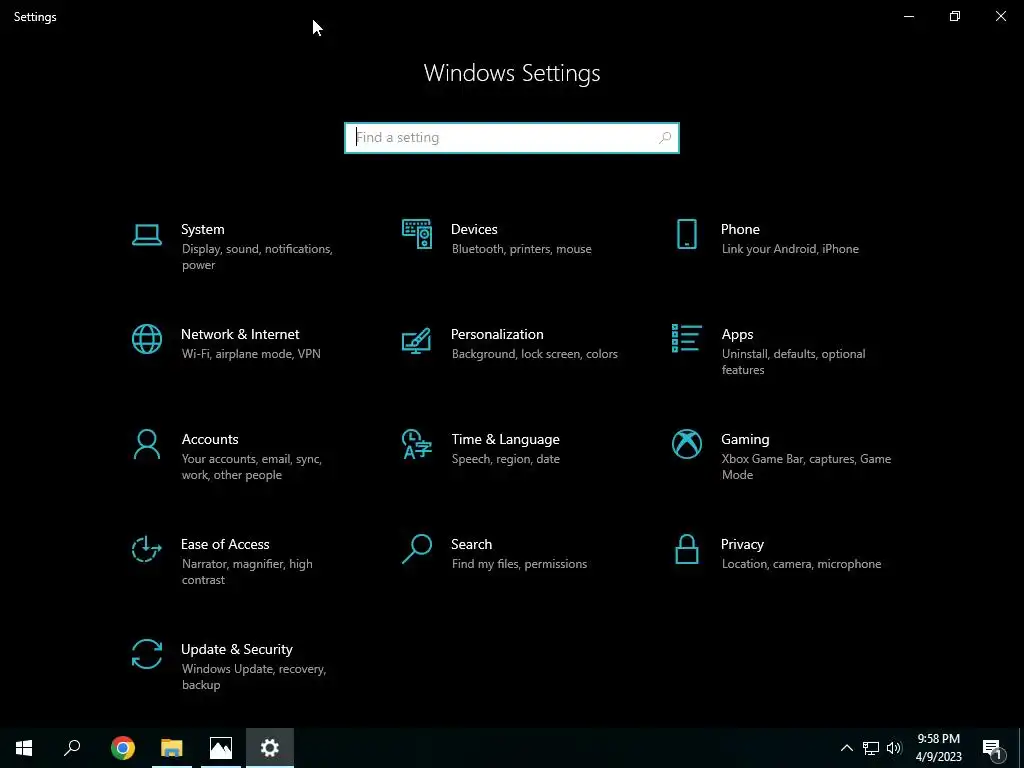Click the Search category heading

click(x=472, y=545)
